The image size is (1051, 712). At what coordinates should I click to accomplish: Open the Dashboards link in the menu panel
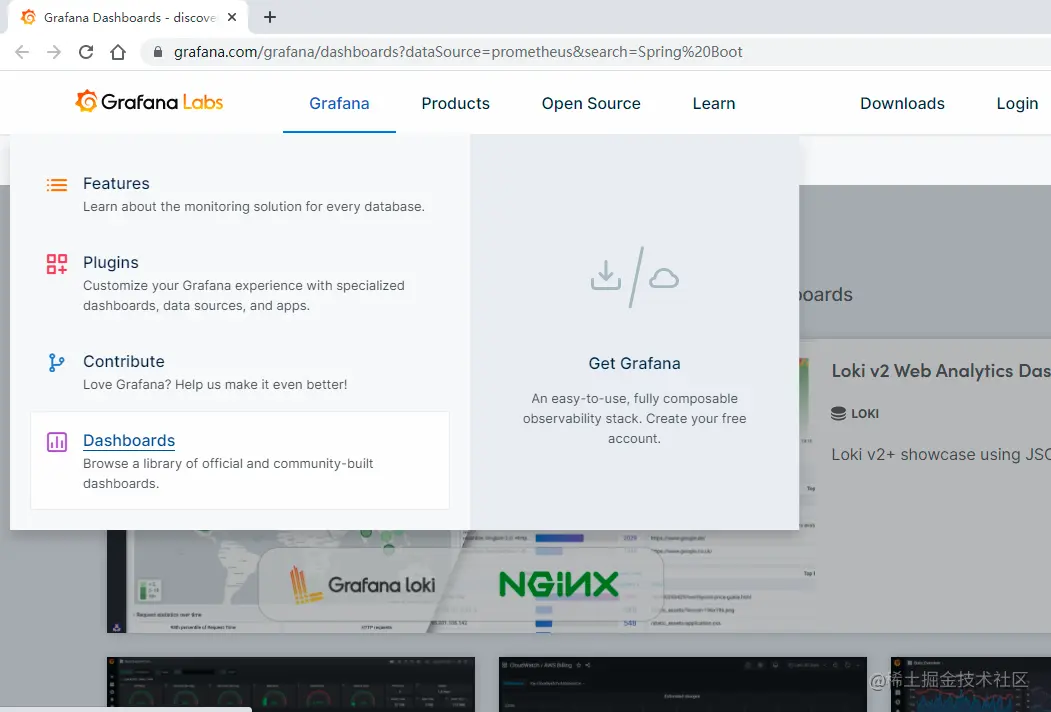coord(129,440)
